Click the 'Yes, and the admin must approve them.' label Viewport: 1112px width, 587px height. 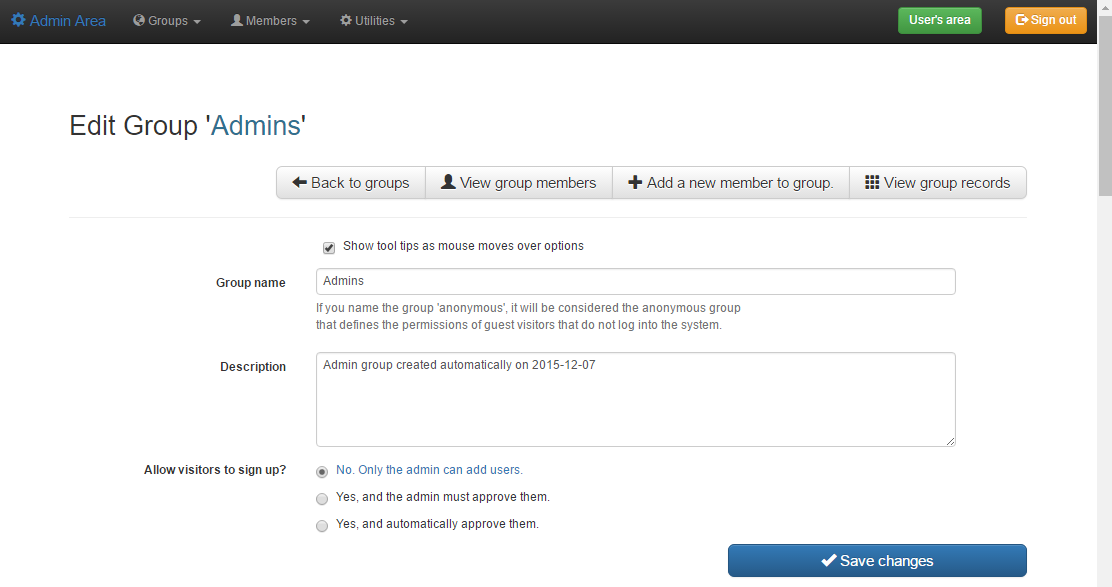coord(443,497)
